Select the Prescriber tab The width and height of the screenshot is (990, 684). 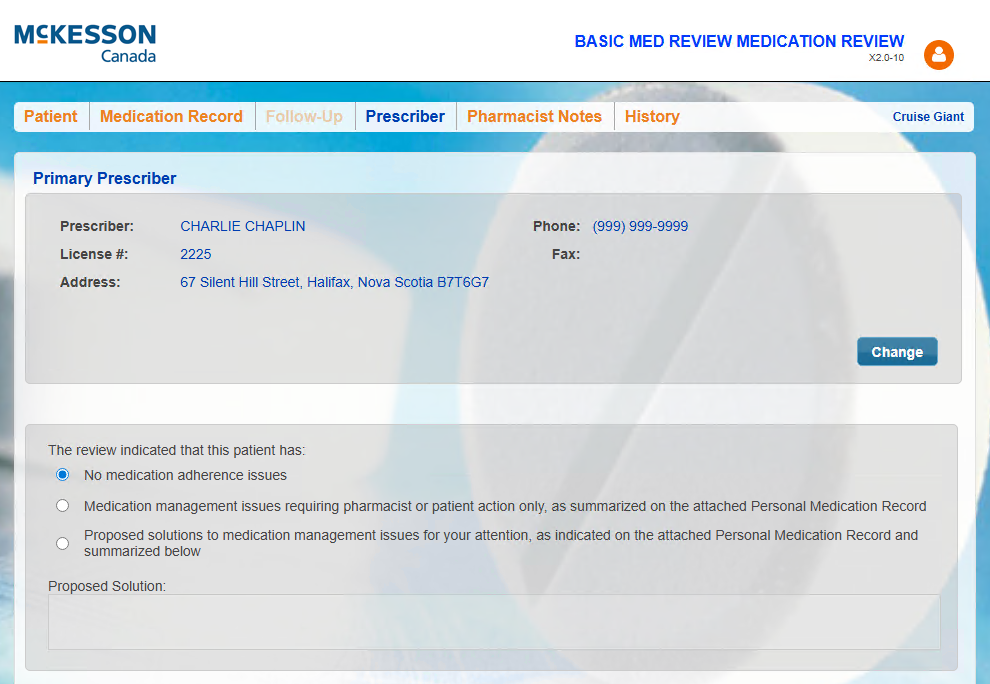(x=405, y=116)
